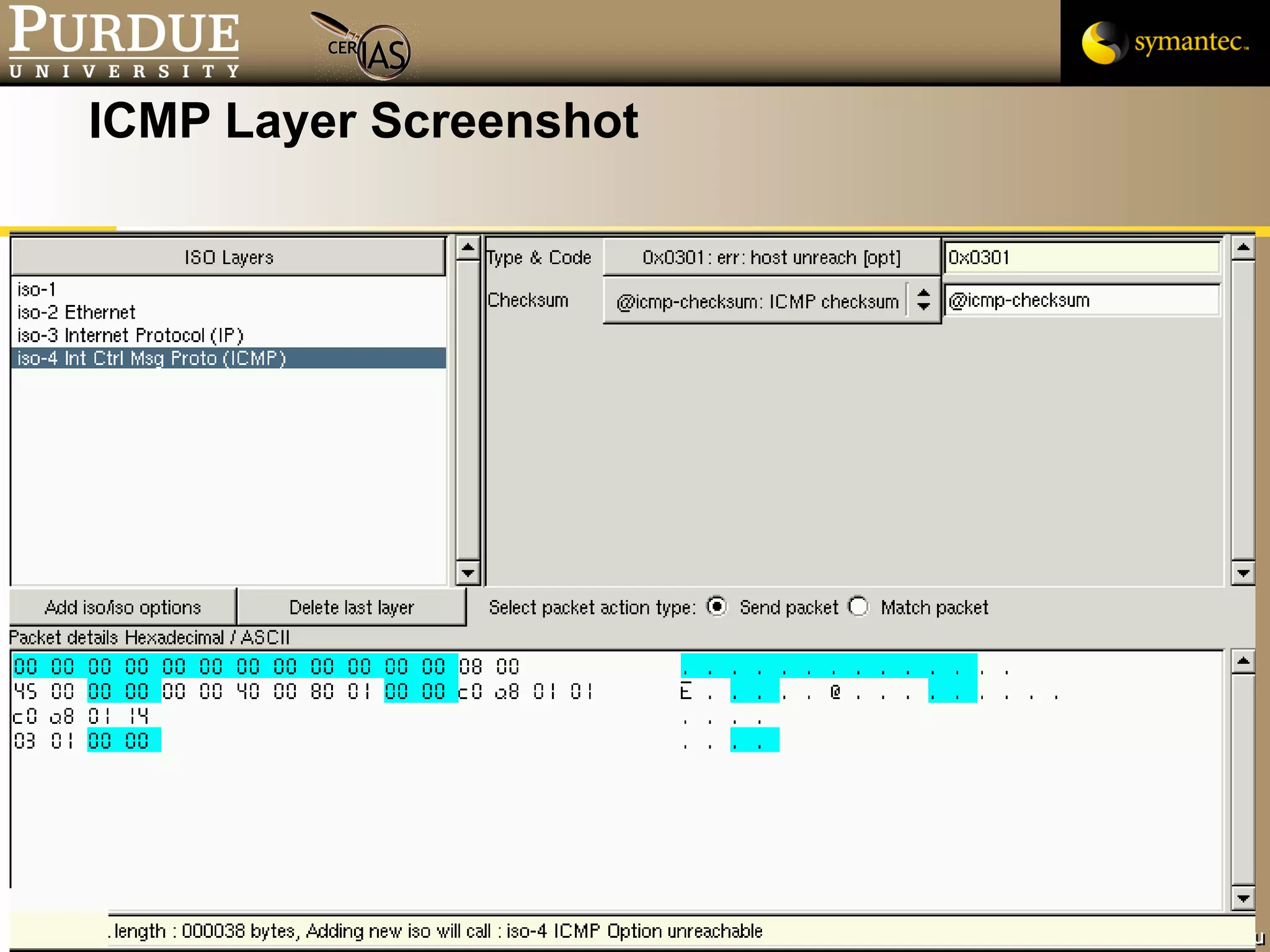Image resolution: width=1270 pixels, height=952 pixels.
Task: Click hex bytes '08 00' in first row
Action: point(489,667)
